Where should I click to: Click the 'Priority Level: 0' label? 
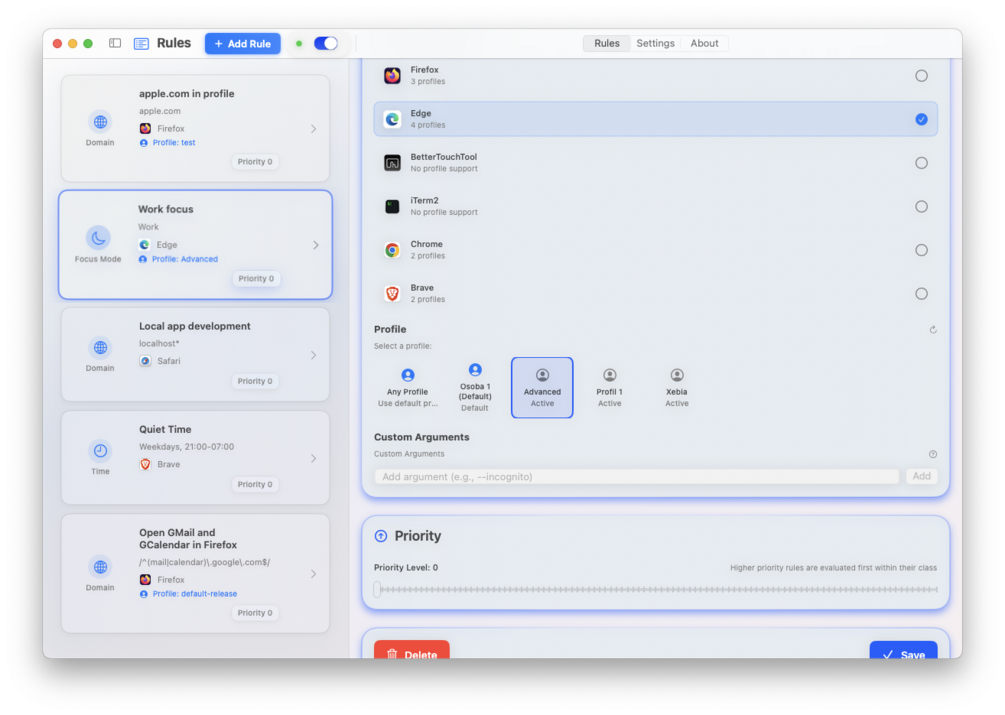click(x=406, y=568)
